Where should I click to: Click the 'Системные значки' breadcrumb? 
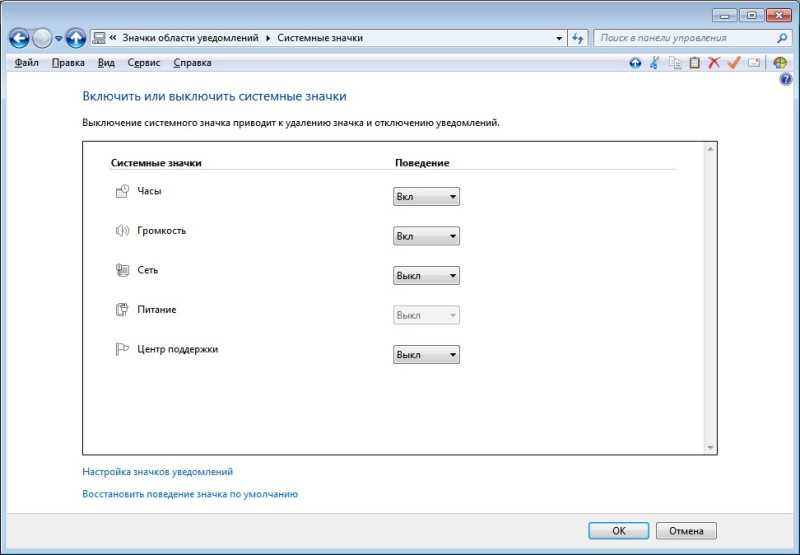point(320,38)
